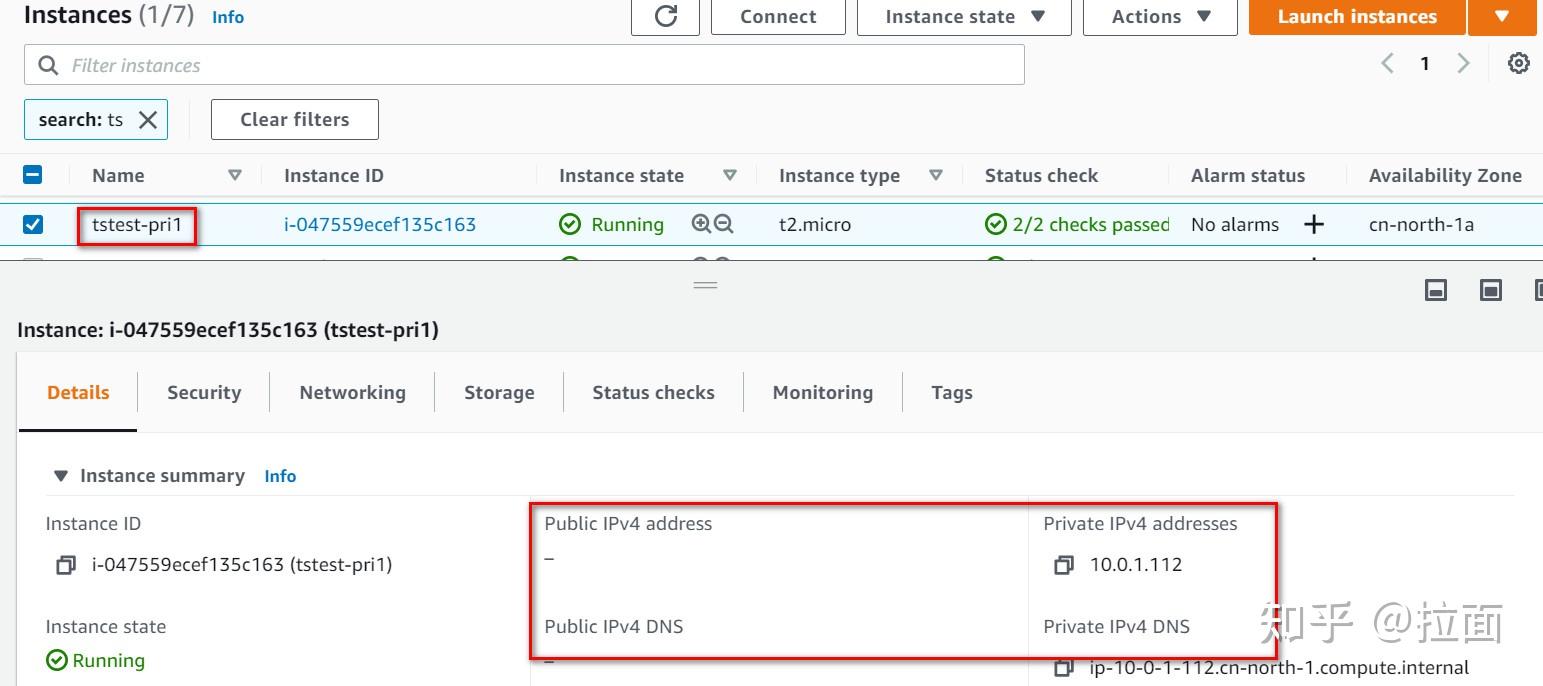Image resolution: width=1543 pixels, height=686 pixels.
Task: Click the refresh instances icon
Action: (664, 16)
